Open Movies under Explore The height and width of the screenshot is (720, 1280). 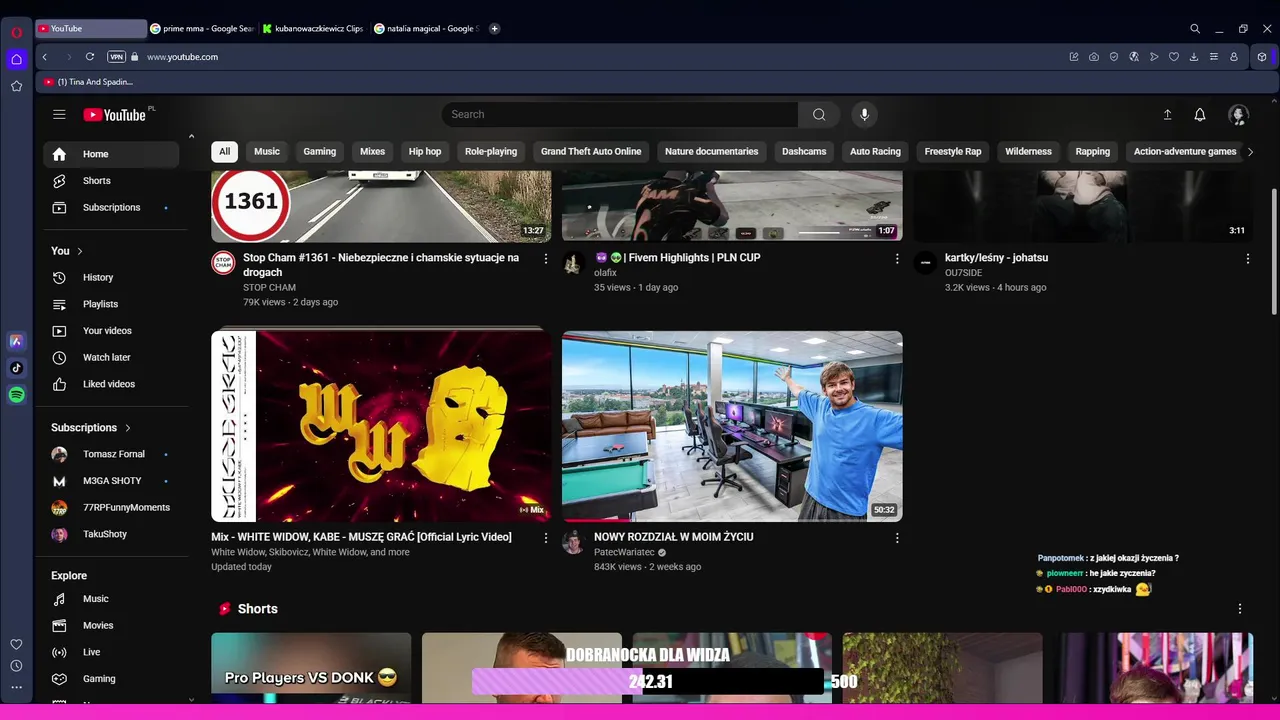111,626
